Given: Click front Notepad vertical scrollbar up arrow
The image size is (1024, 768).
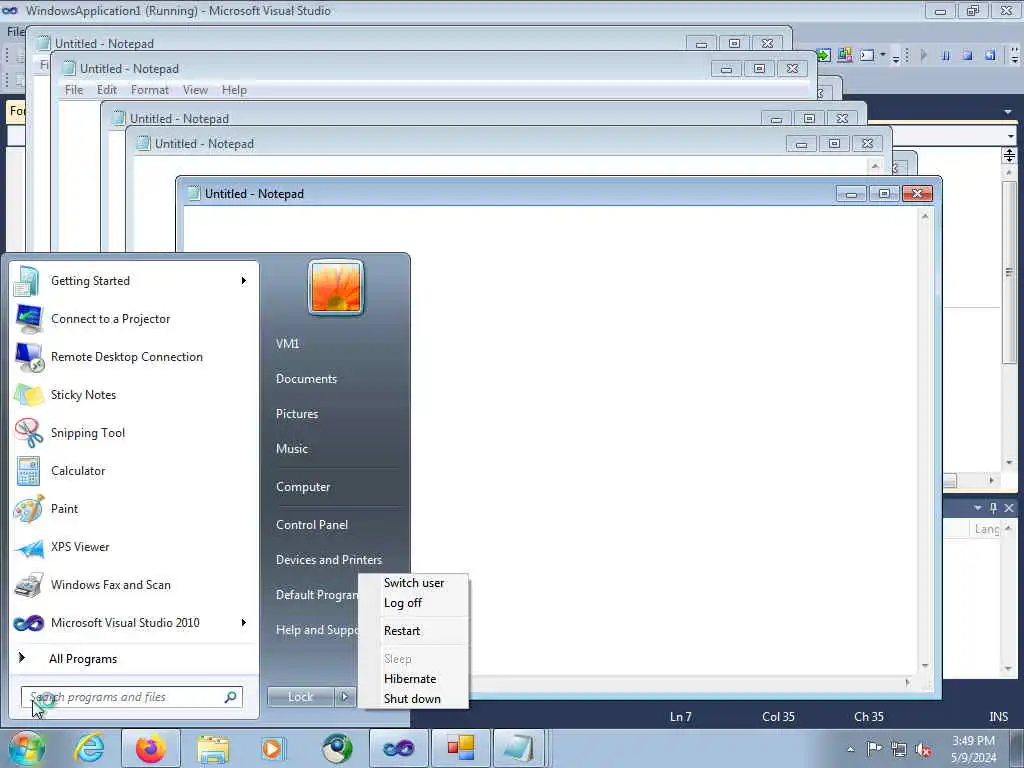Looking at the screenshot, I should click(925, 216).
